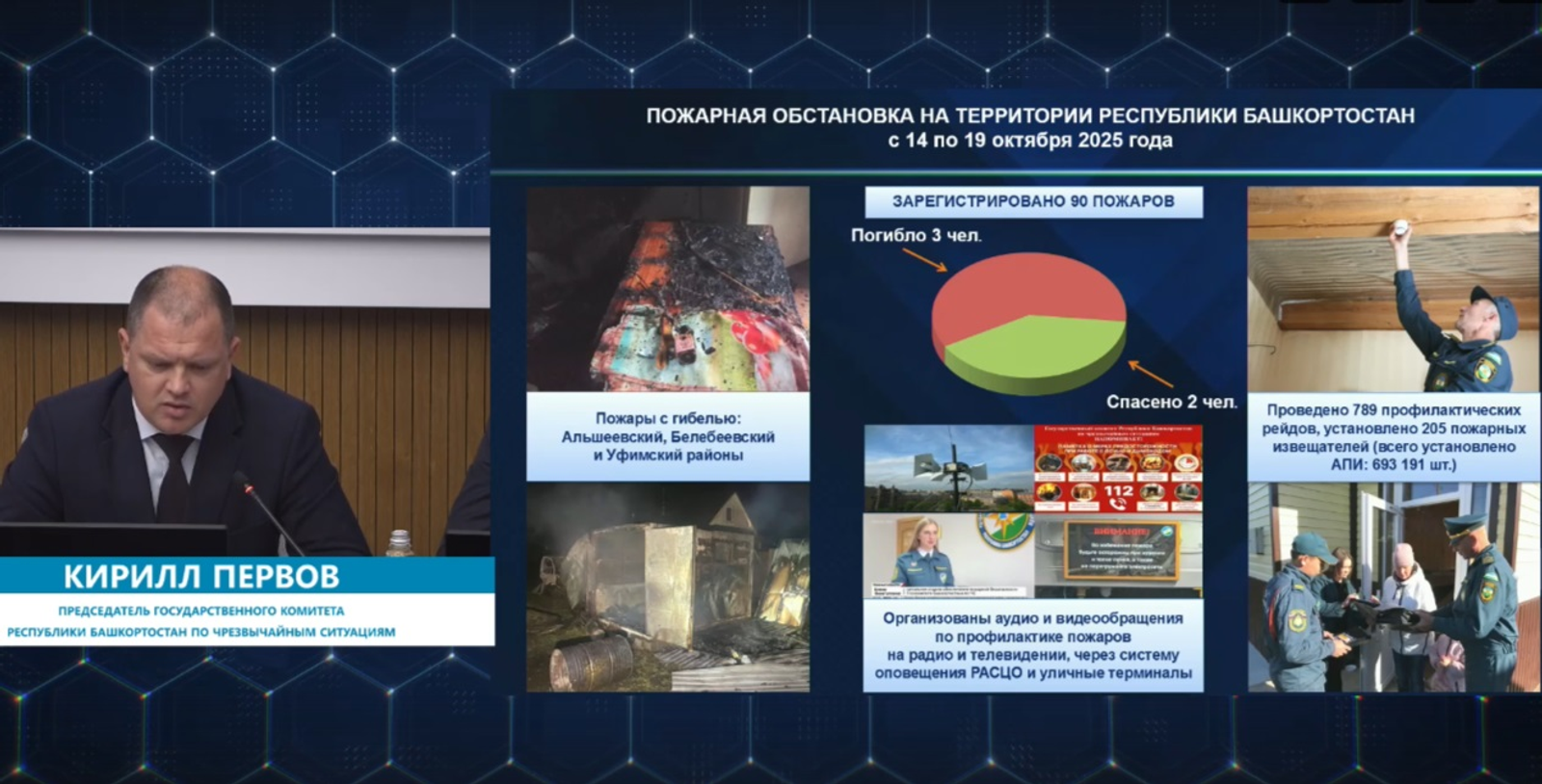
Task: Click the speaker's job title subtitle text
Action: [201, 621]
